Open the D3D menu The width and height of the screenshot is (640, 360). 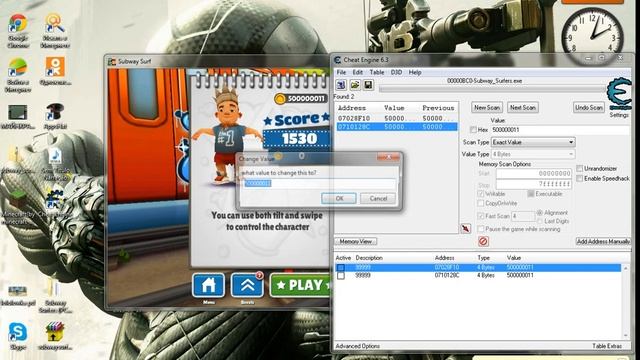coord(396,72)
